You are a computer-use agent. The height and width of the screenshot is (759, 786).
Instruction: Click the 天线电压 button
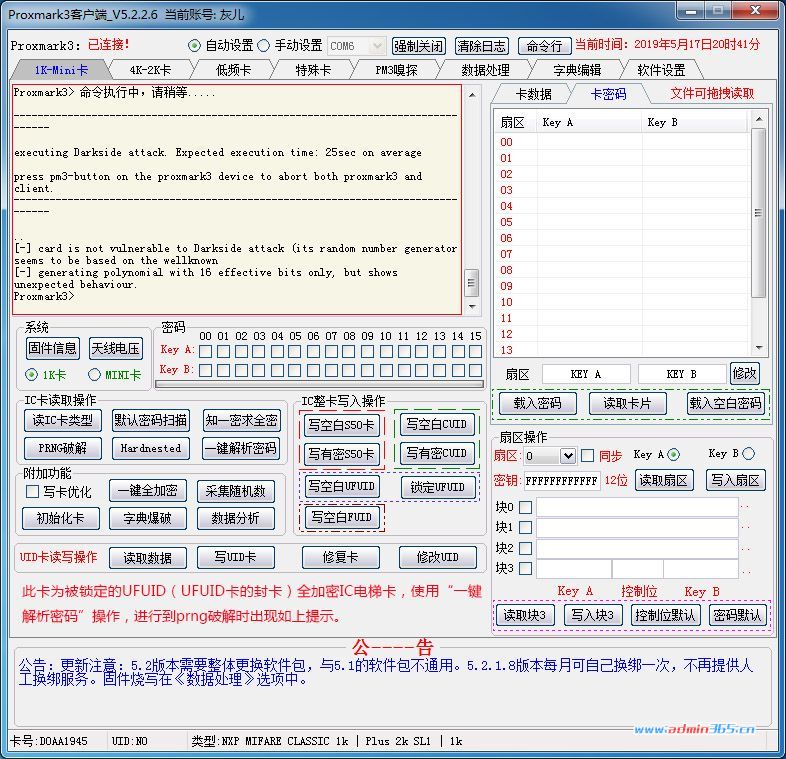coord(116,348)
